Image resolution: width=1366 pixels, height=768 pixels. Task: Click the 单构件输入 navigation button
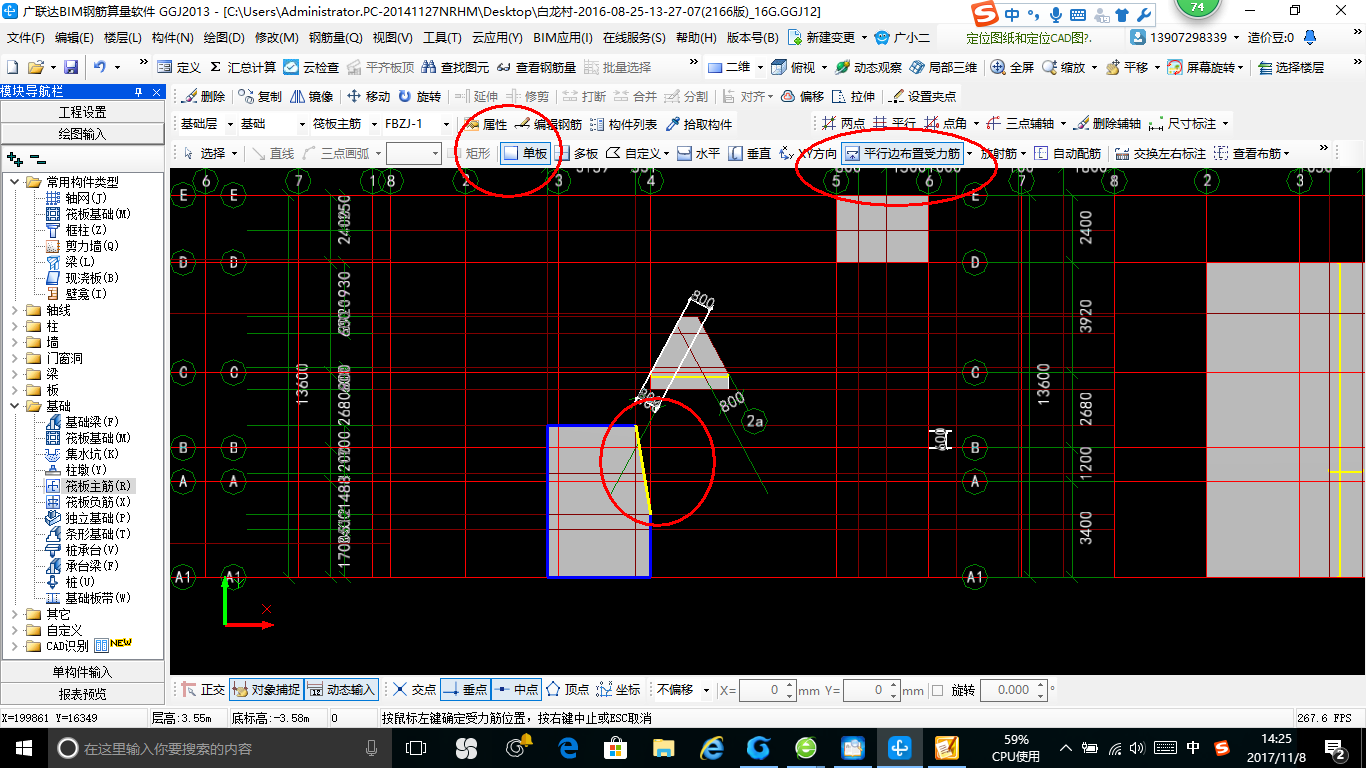tap(82, 672)
